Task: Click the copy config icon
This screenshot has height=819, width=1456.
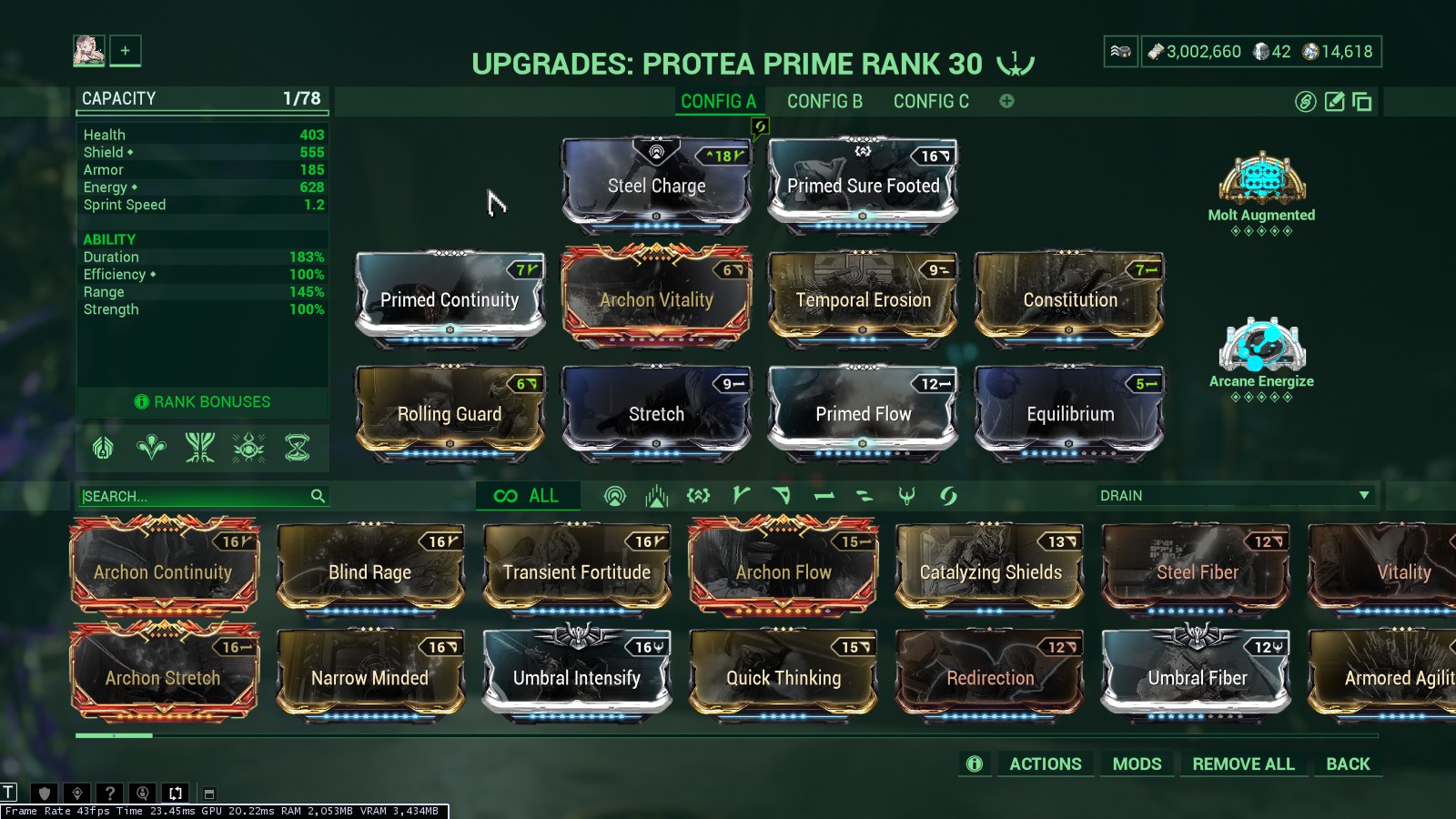Action: click(x=1362, y=102)
